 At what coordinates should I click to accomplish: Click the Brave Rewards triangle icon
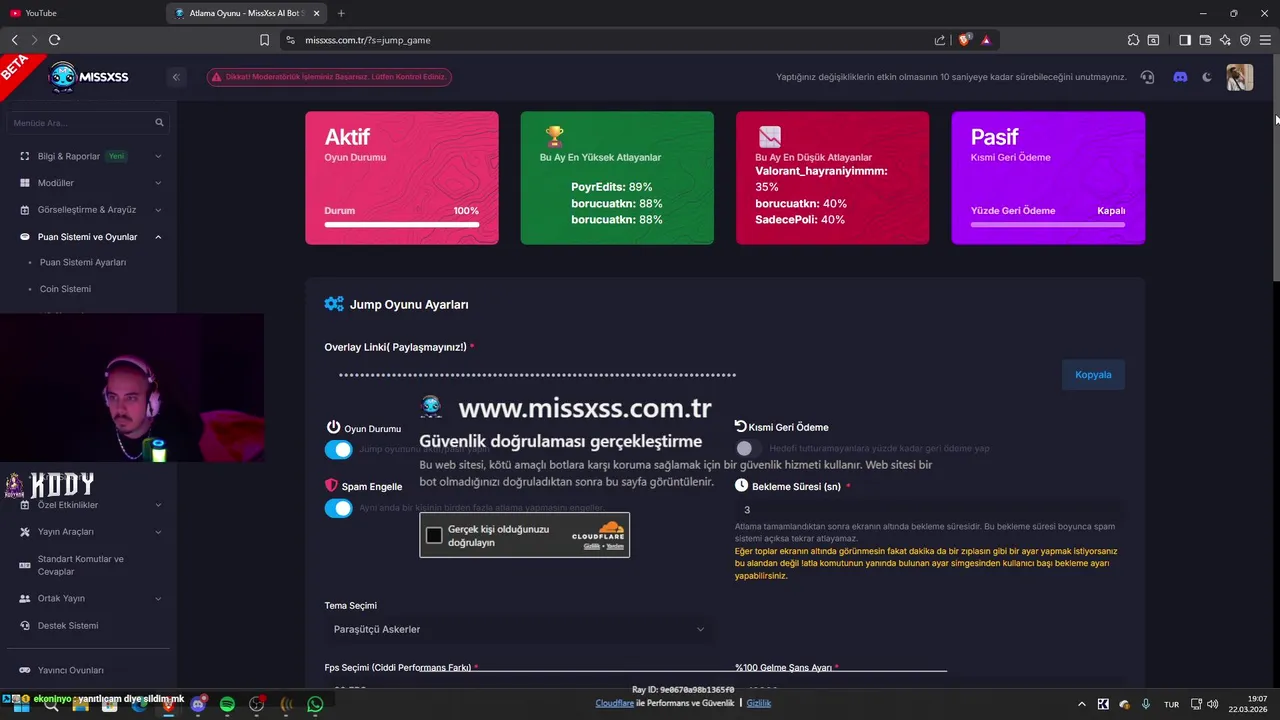[986, 40]
